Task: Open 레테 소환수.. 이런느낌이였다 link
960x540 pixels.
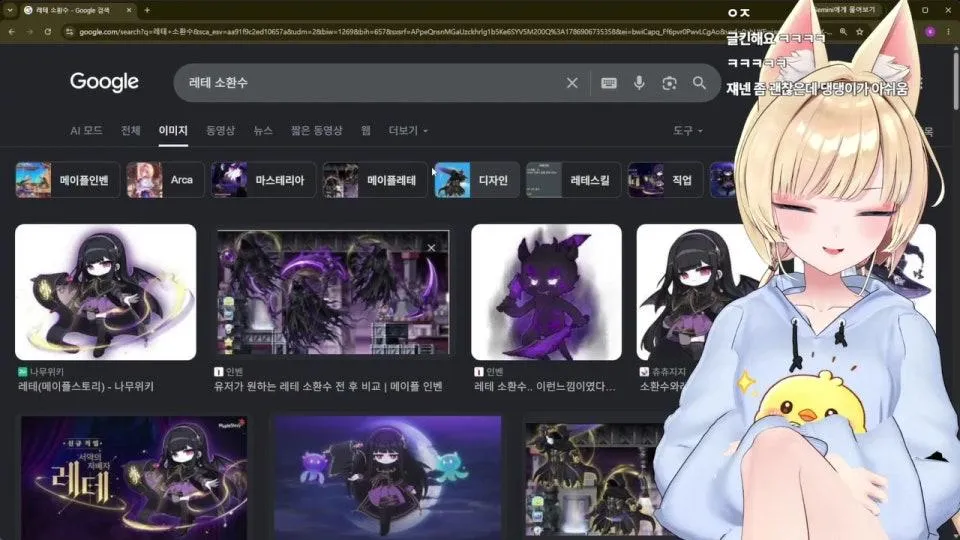Action: click(x=545, y=387)
